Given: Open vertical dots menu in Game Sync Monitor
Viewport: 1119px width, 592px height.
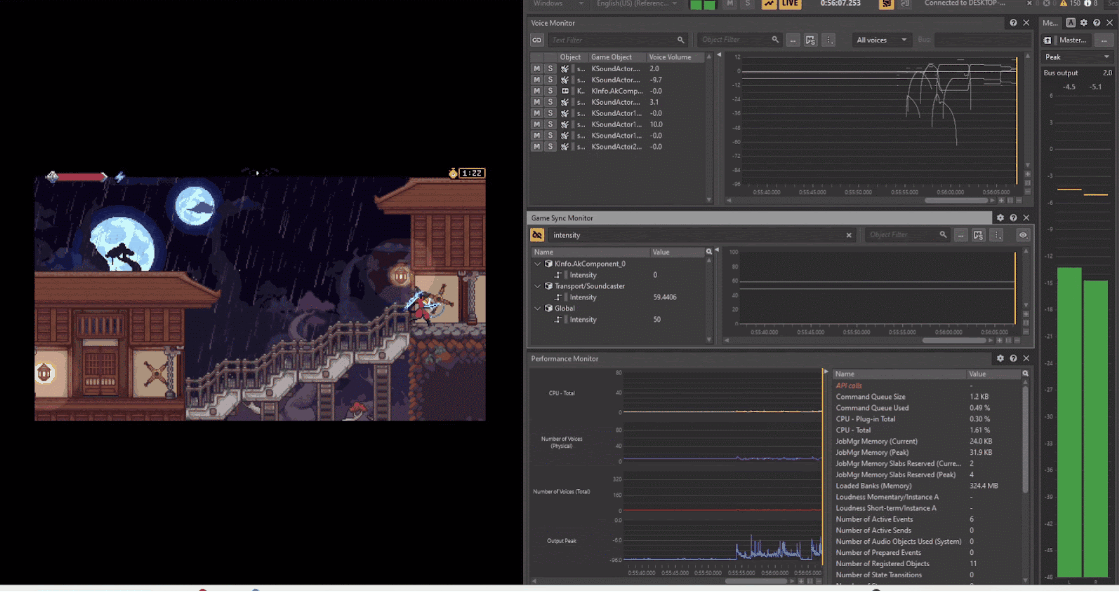Looking at the screenshot, I should tap(997, 235).
